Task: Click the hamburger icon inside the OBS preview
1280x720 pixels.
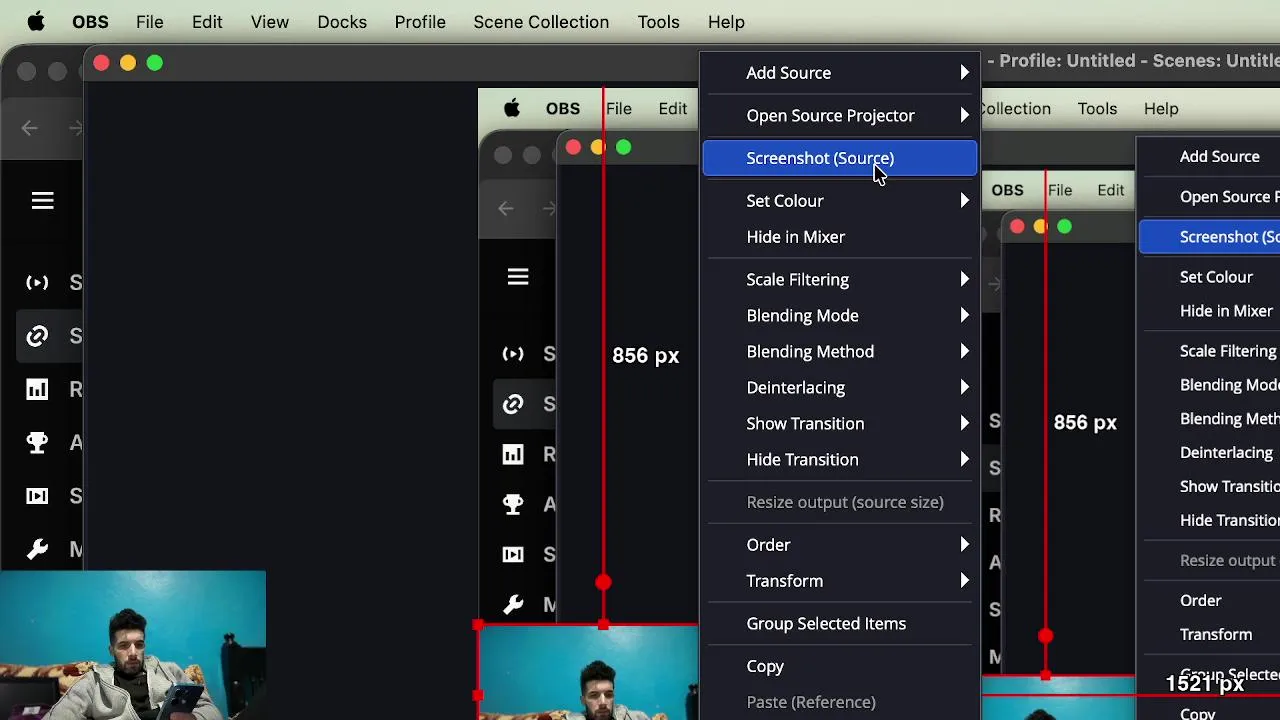Action: 518,277
